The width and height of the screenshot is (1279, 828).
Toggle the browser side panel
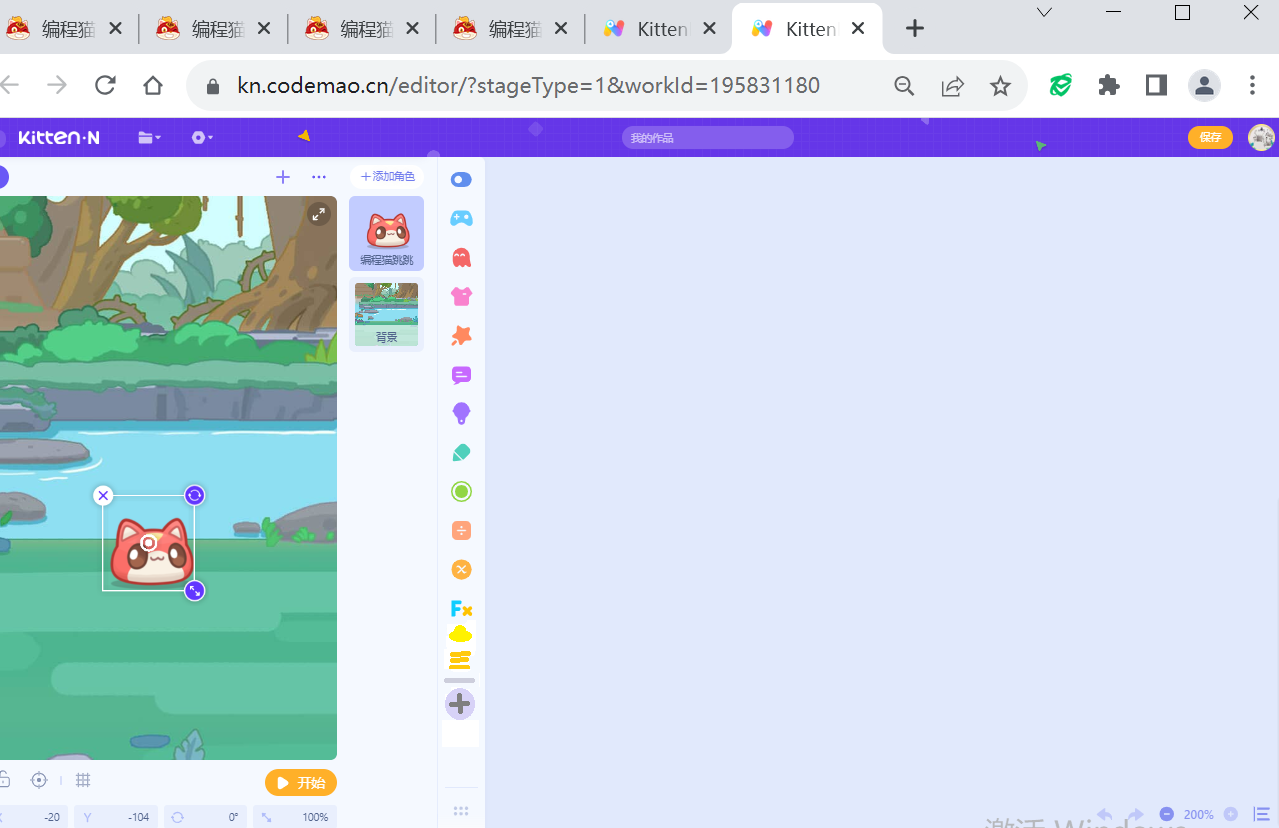1157,85
